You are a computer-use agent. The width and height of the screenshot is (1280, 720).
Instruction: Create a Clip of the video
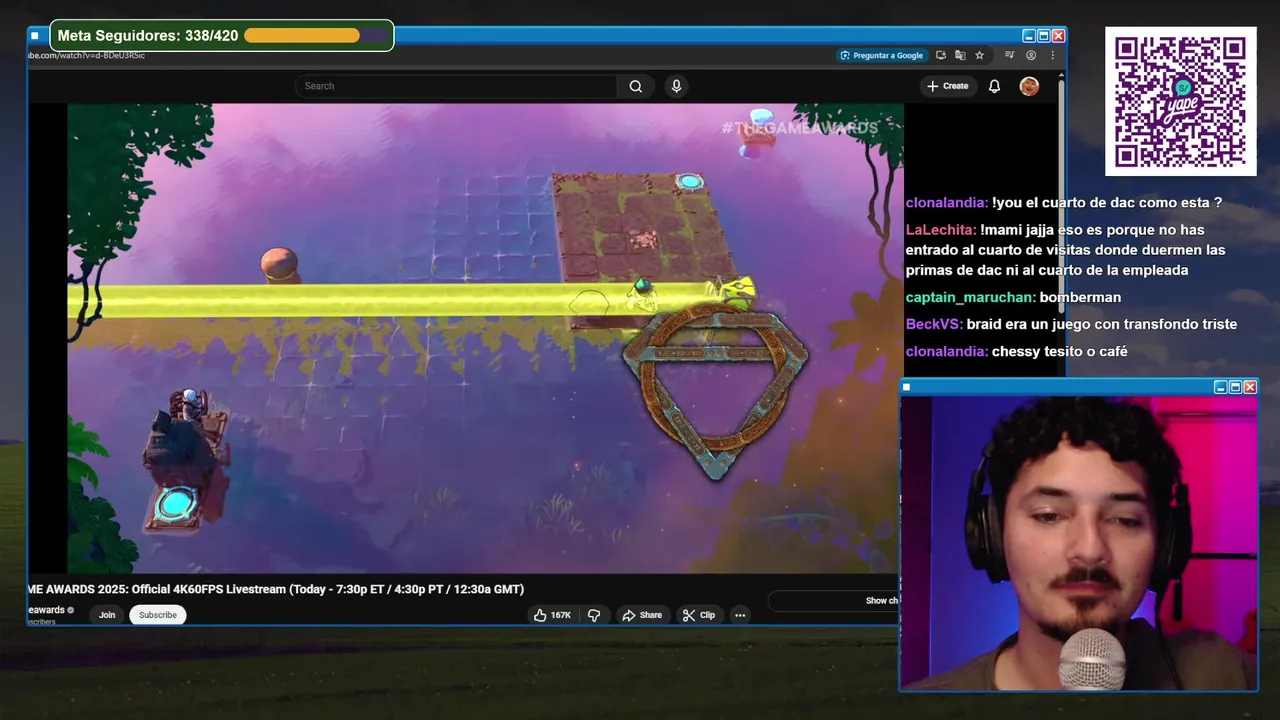699,615
